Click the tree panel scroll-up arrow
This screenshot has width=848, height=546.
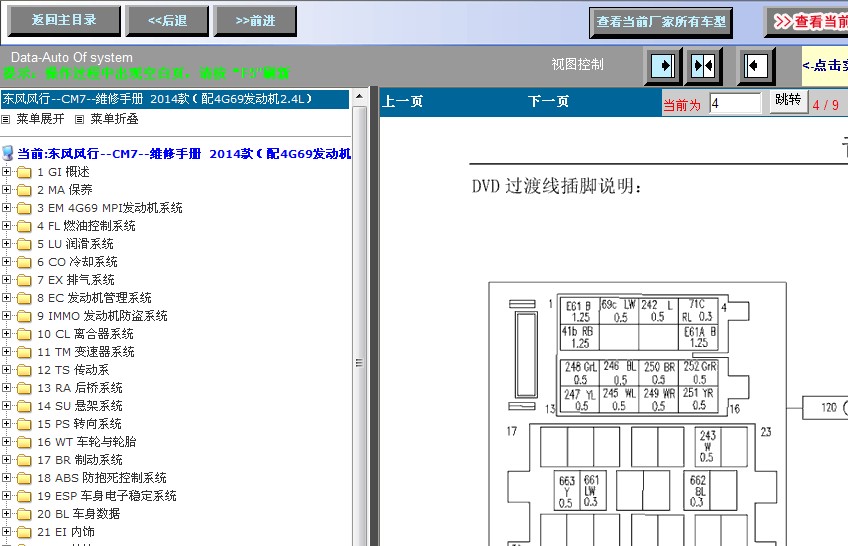point(359,96)
